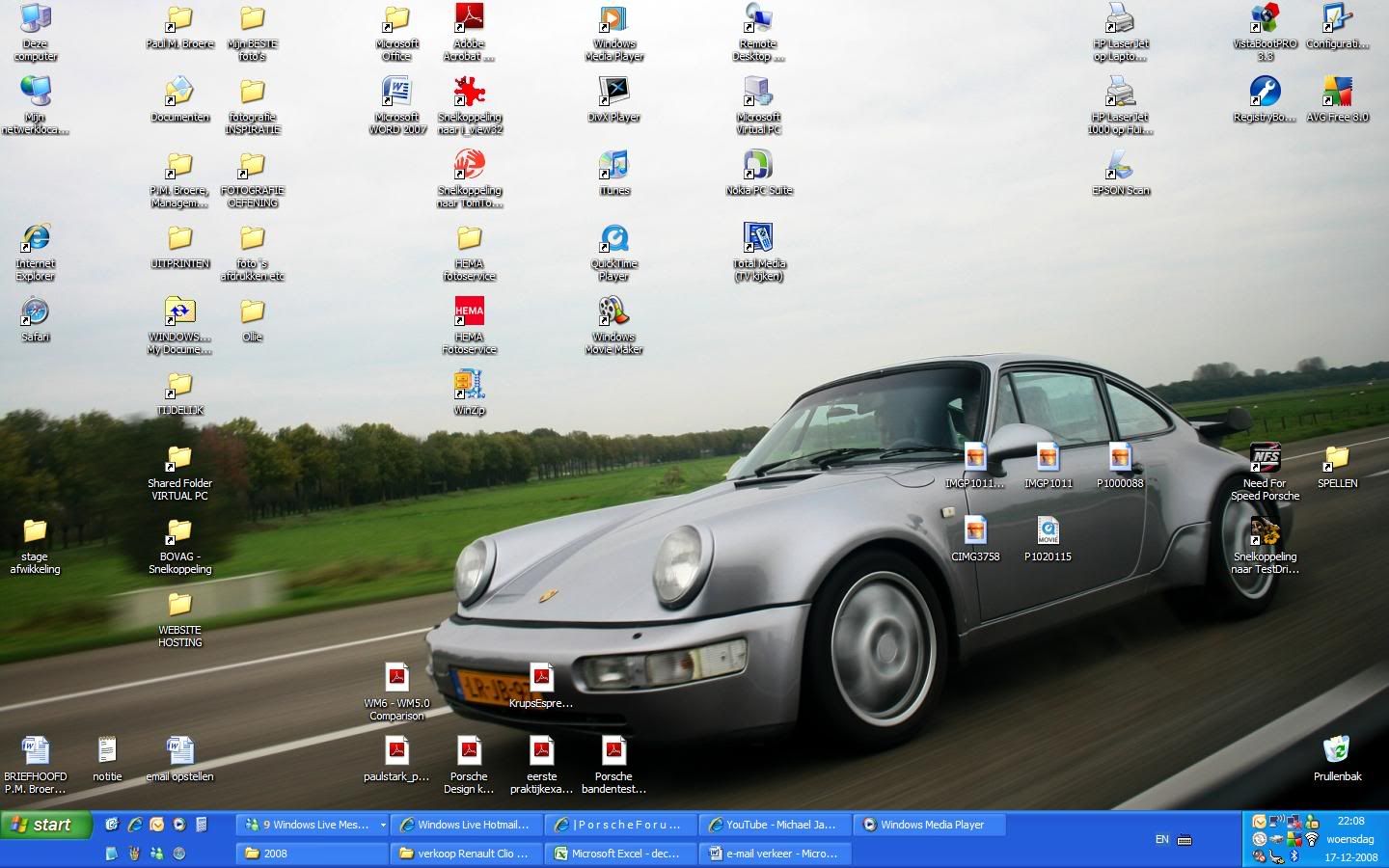Viewport: 1389px width, 868px height.
Task: Open Total Media TV kijken shortcut
Action: point(758,252)
